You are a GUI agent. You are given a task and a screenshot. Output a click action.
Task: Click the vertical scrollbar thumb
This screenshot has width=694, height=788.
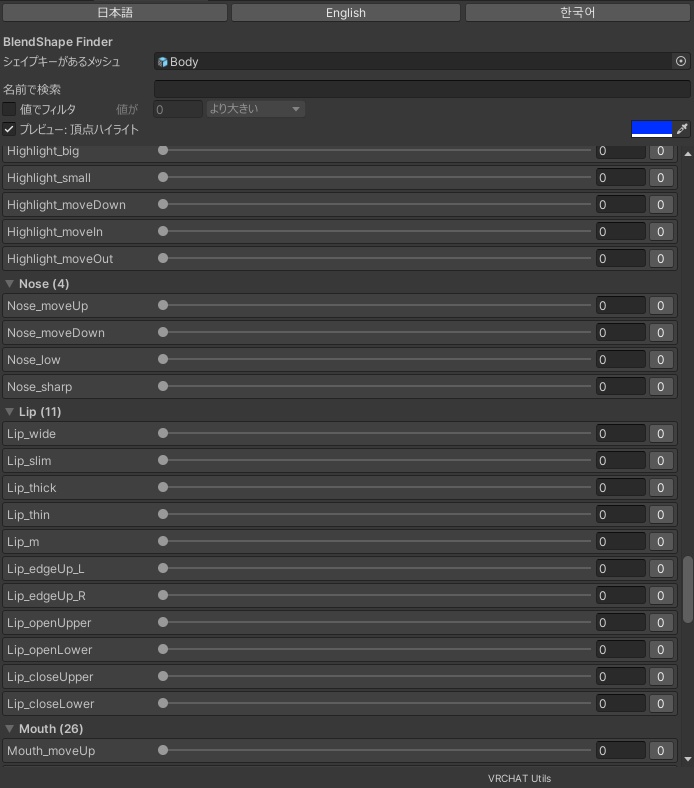point(688,589)
